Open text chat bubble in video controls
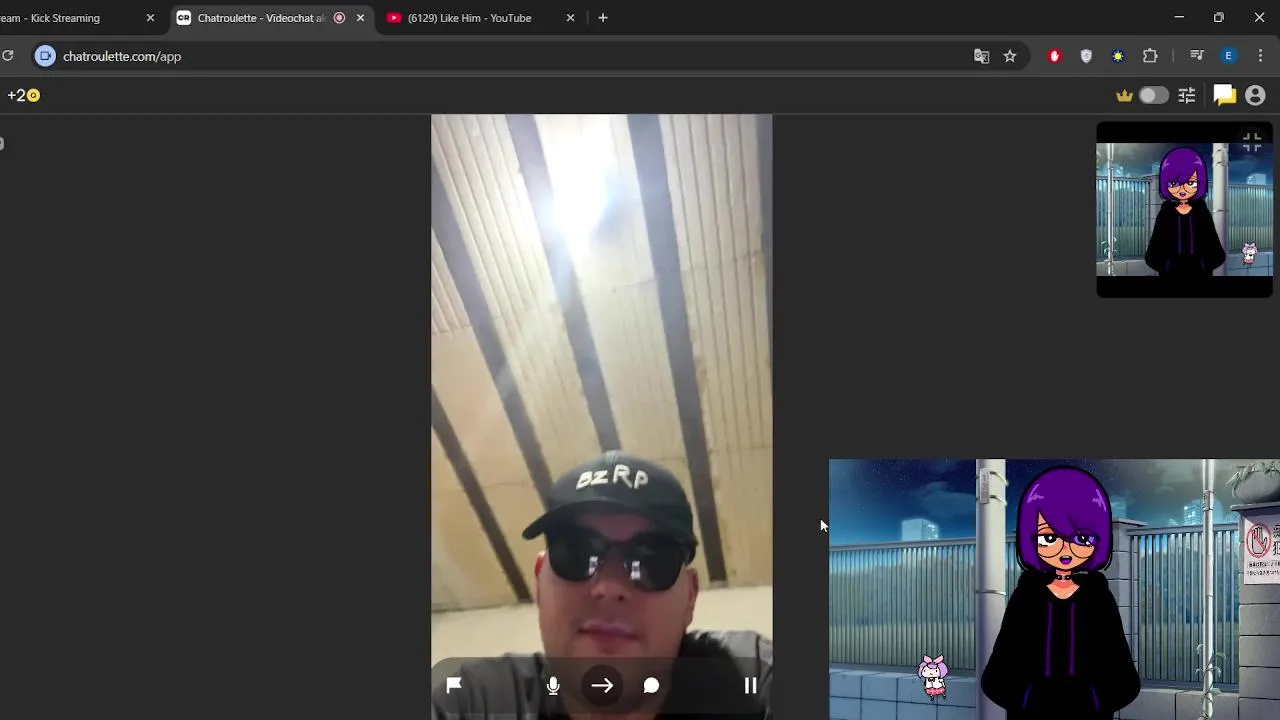Screen dimensions: 1280x720 pos(651,685)
